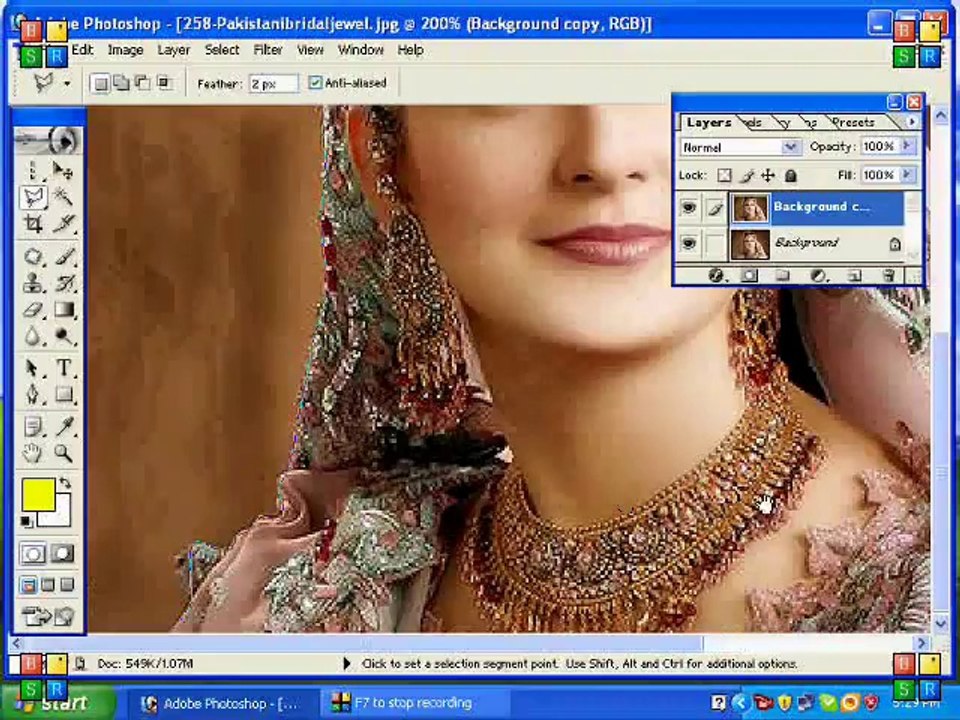Screen dimensions: 960x720
Task: Select the Dodge tool
Action: (x=64, y=336)
